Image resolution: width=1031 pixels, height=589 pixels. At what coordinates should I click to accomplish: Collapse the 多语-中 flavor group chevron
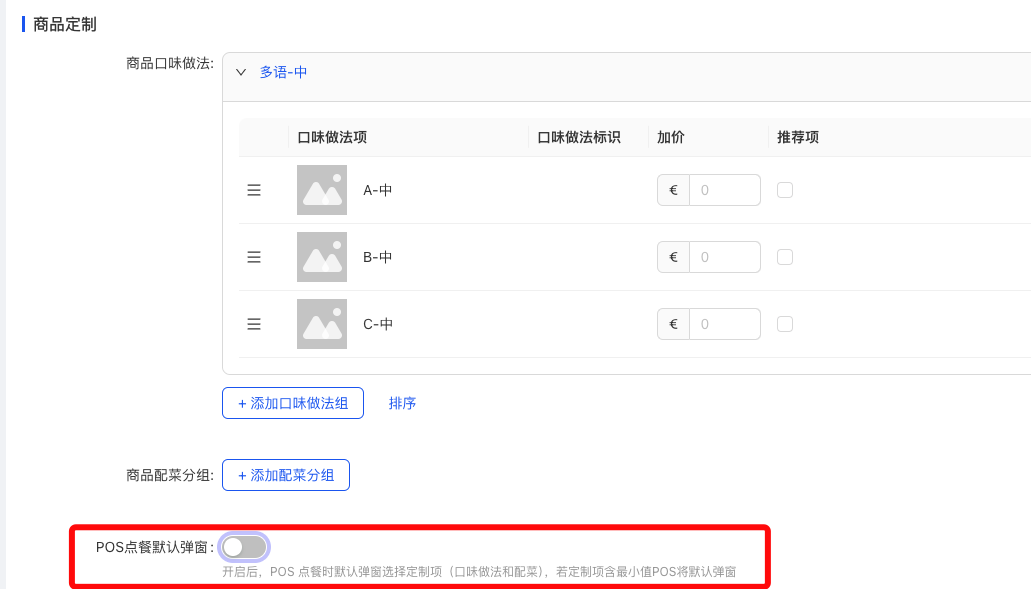[x=241, y=72]
